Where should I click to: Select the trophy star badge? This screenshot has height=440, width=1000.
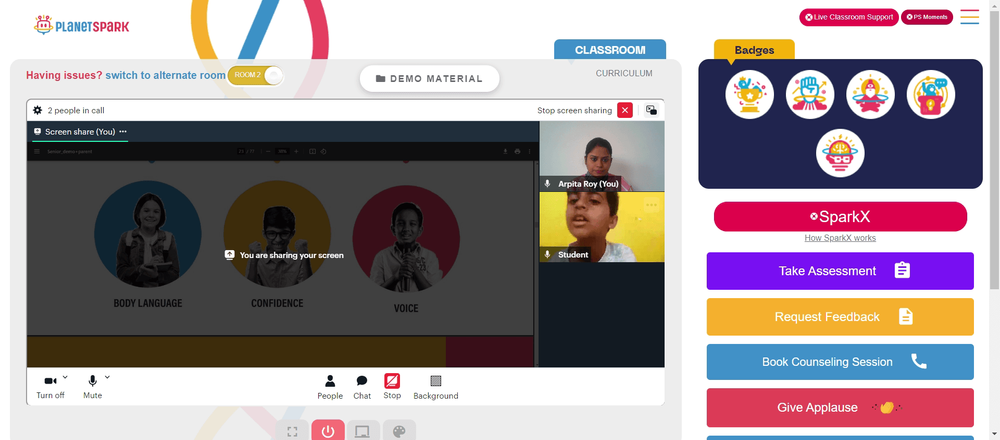749,94
